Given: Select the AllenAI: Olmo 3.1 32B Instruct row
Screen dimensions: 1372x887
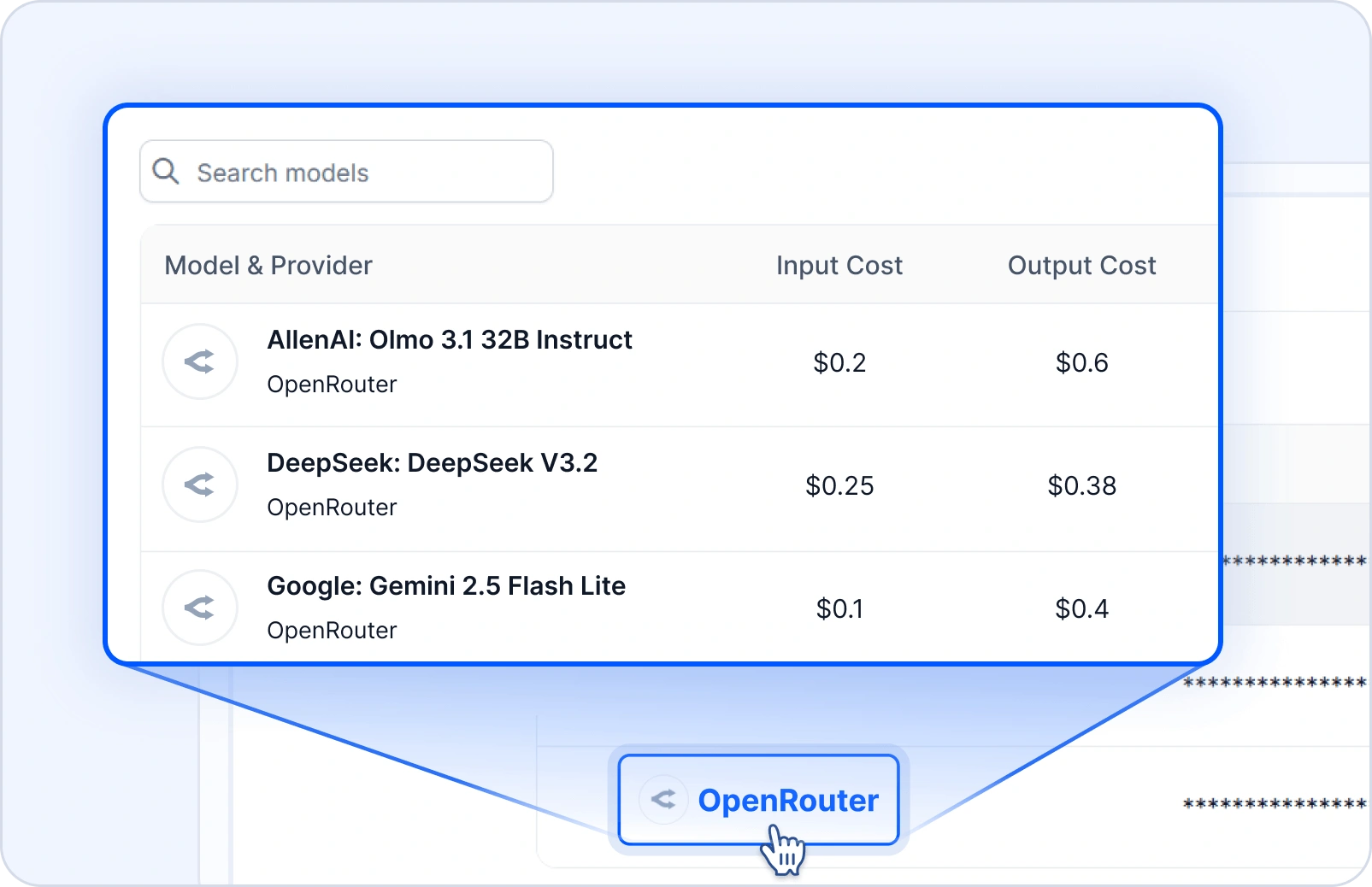Looking at the screenshot, I should 450,339.
